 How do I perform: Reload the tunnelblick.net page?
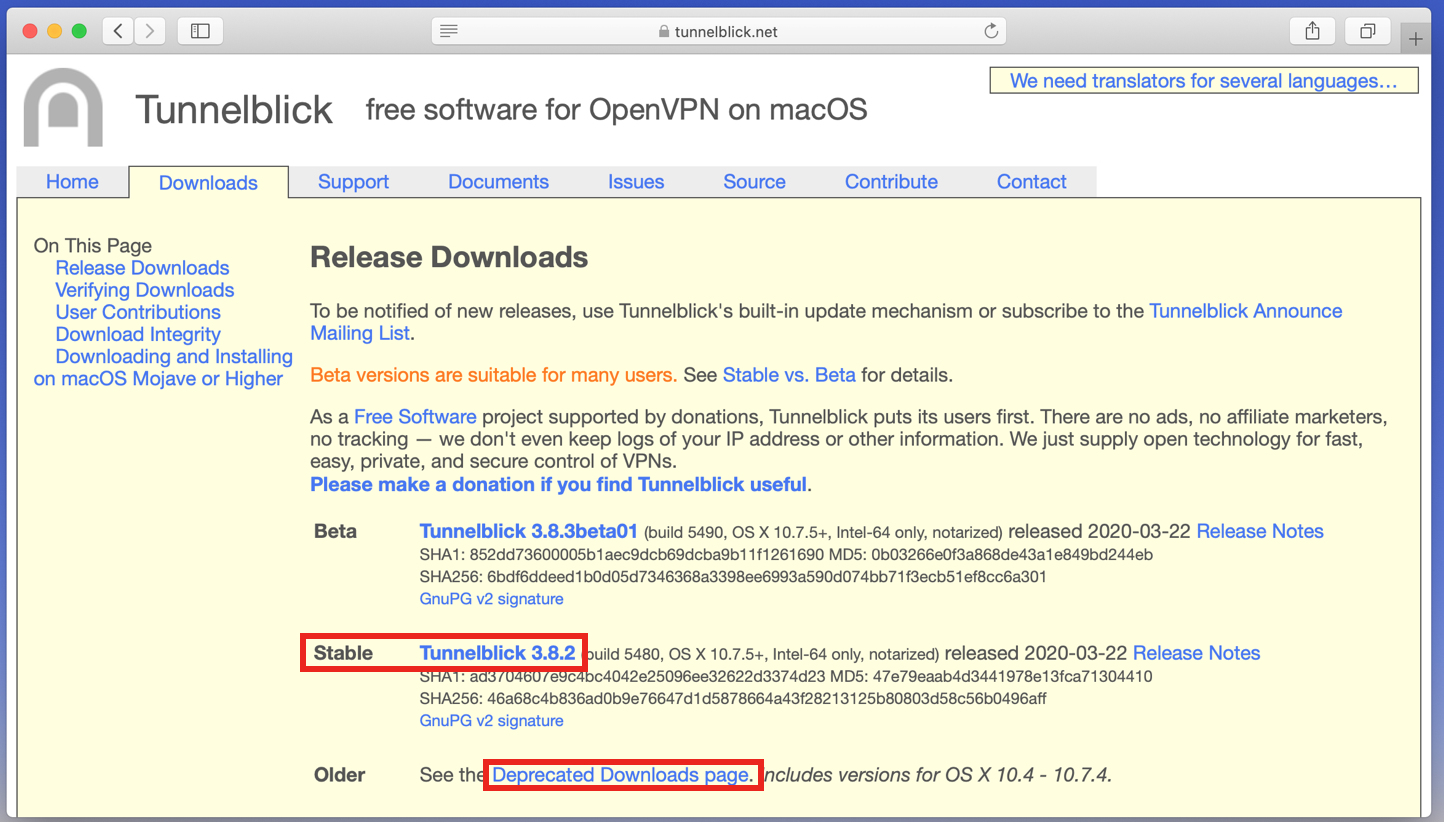coord(991,31)
